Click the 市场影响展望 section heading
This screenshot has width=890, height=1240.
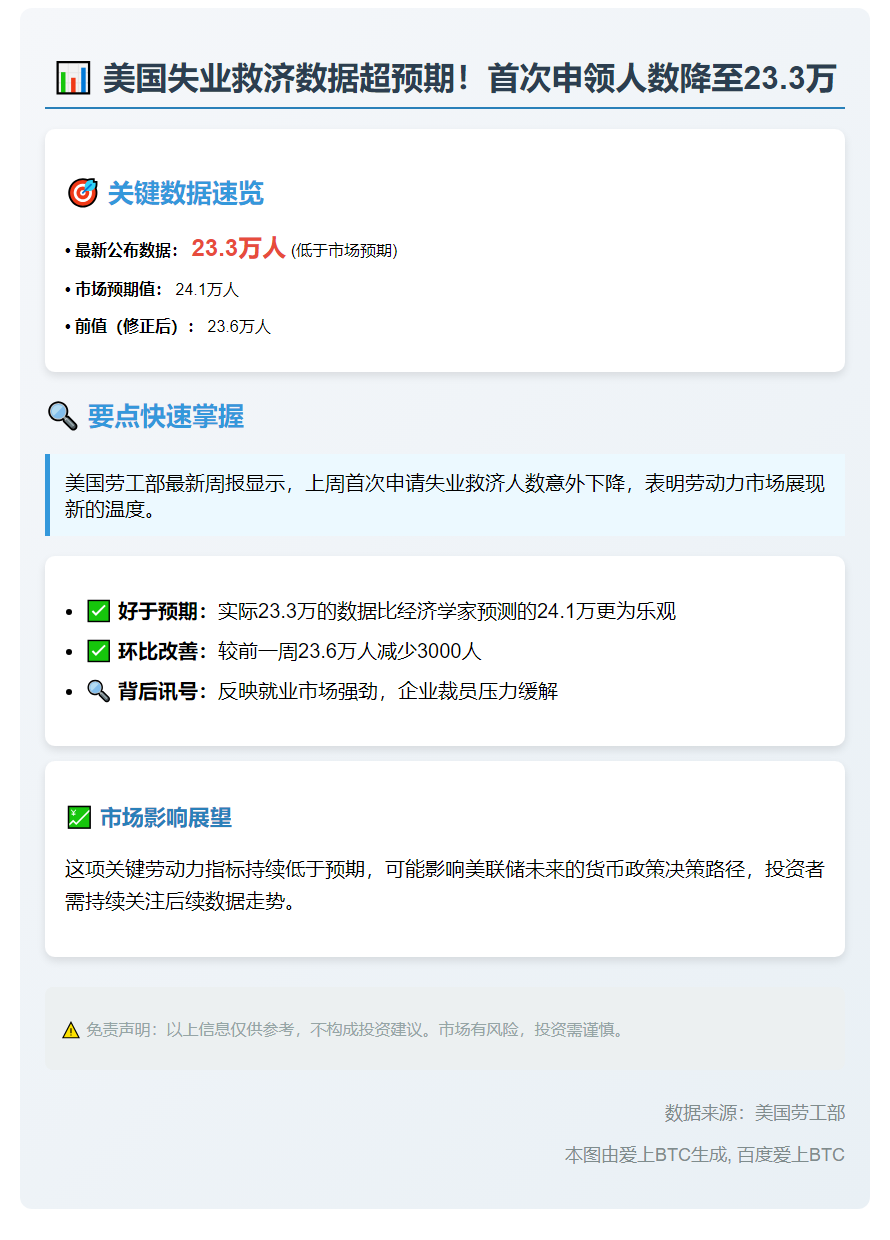coord(166,818)
